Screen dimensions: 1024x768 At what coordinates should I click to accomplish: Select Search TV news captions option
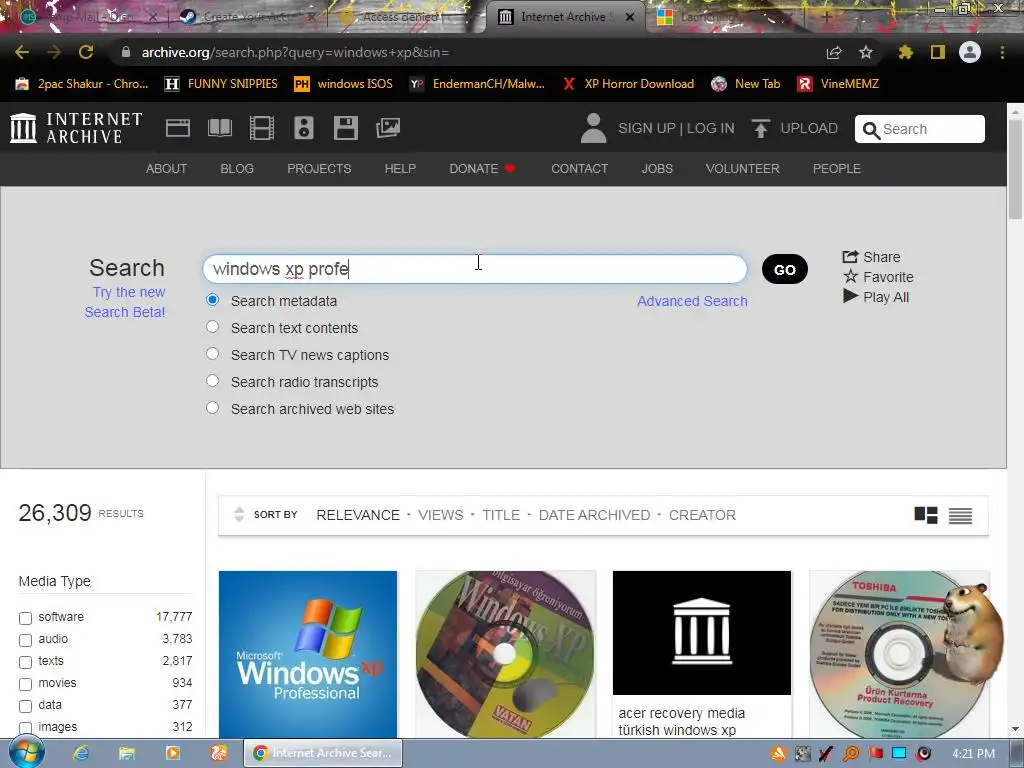212,353
